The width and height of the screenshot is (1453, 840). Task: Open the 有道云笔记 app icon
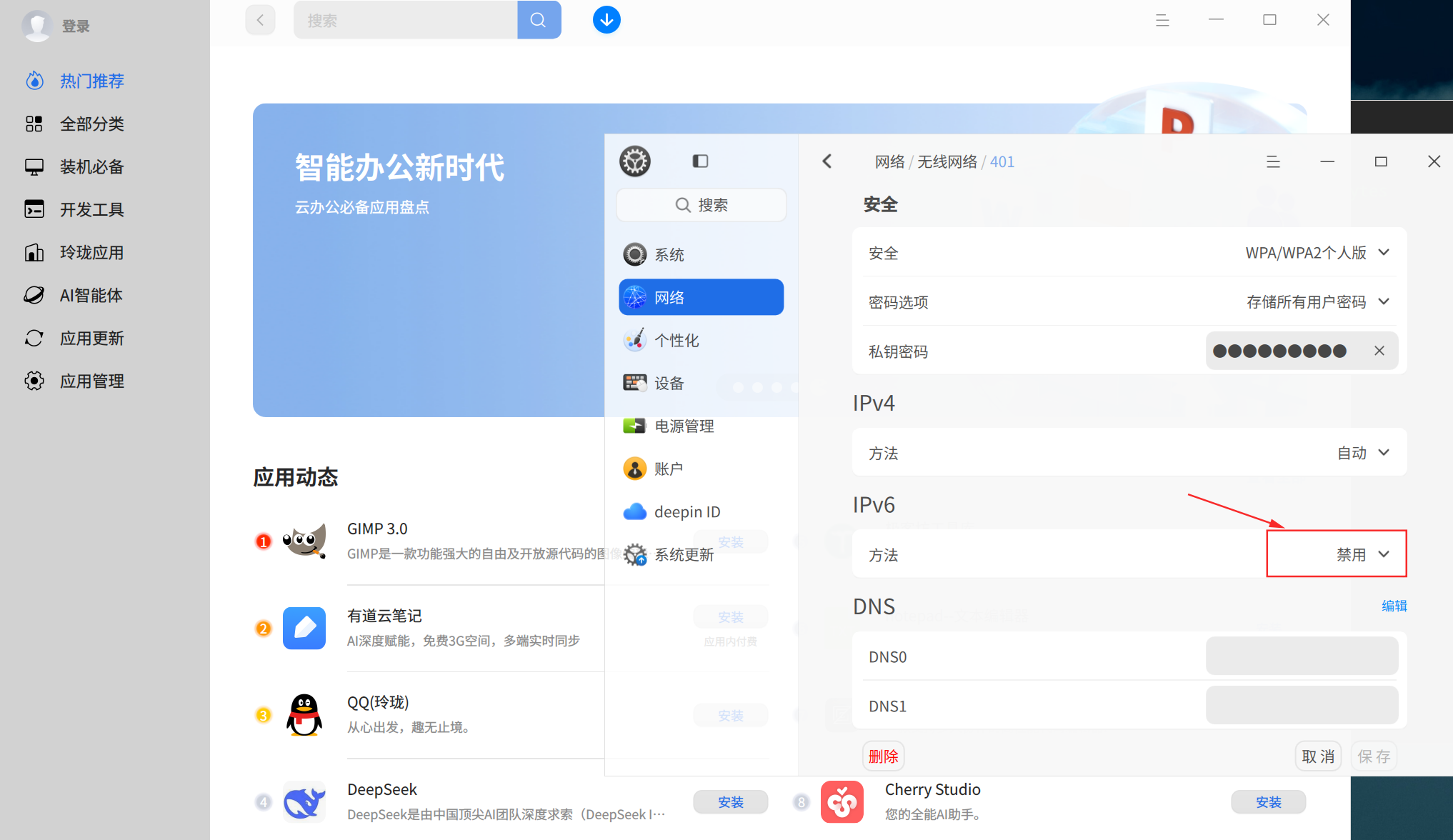pyautogui.click(x=304, y=628)
